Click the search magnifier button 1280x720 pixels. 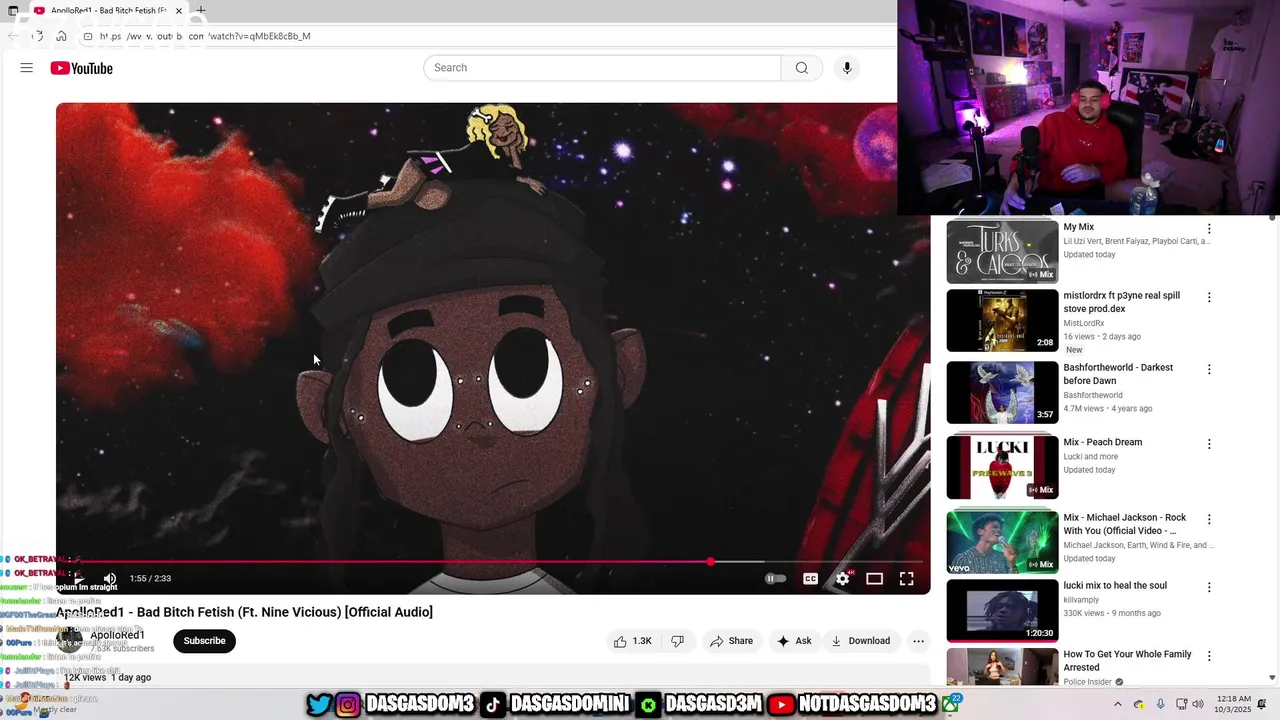click(802, 68)
